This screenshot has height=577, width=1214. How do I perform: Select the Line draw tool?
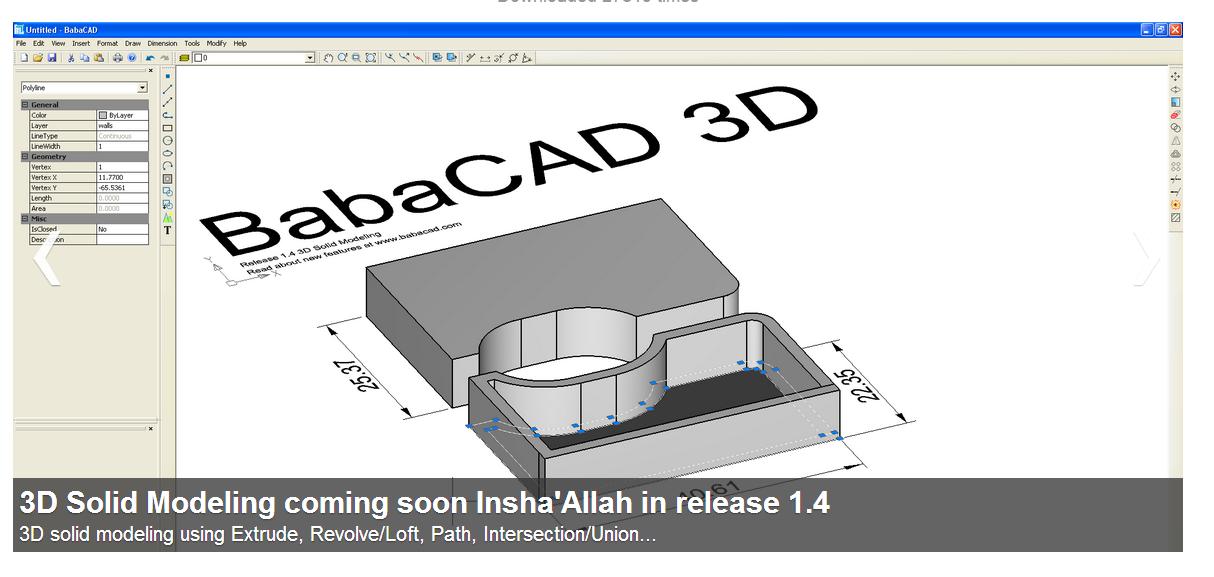[168, 89]
